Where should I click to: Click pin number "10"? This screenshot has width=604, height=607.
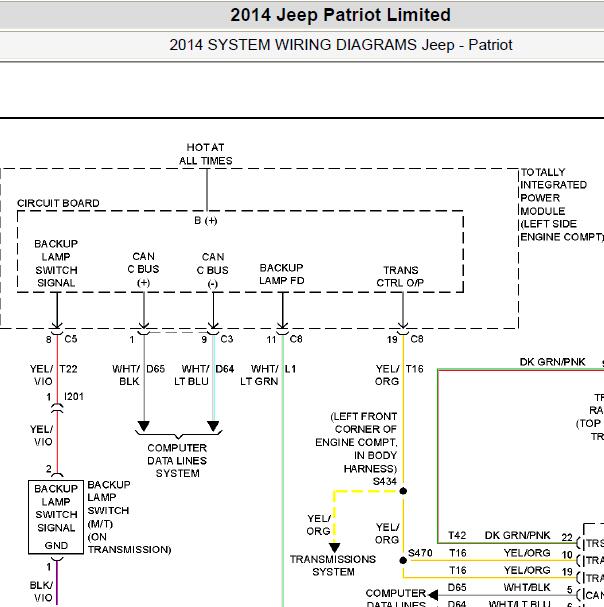tap(567, 555)
